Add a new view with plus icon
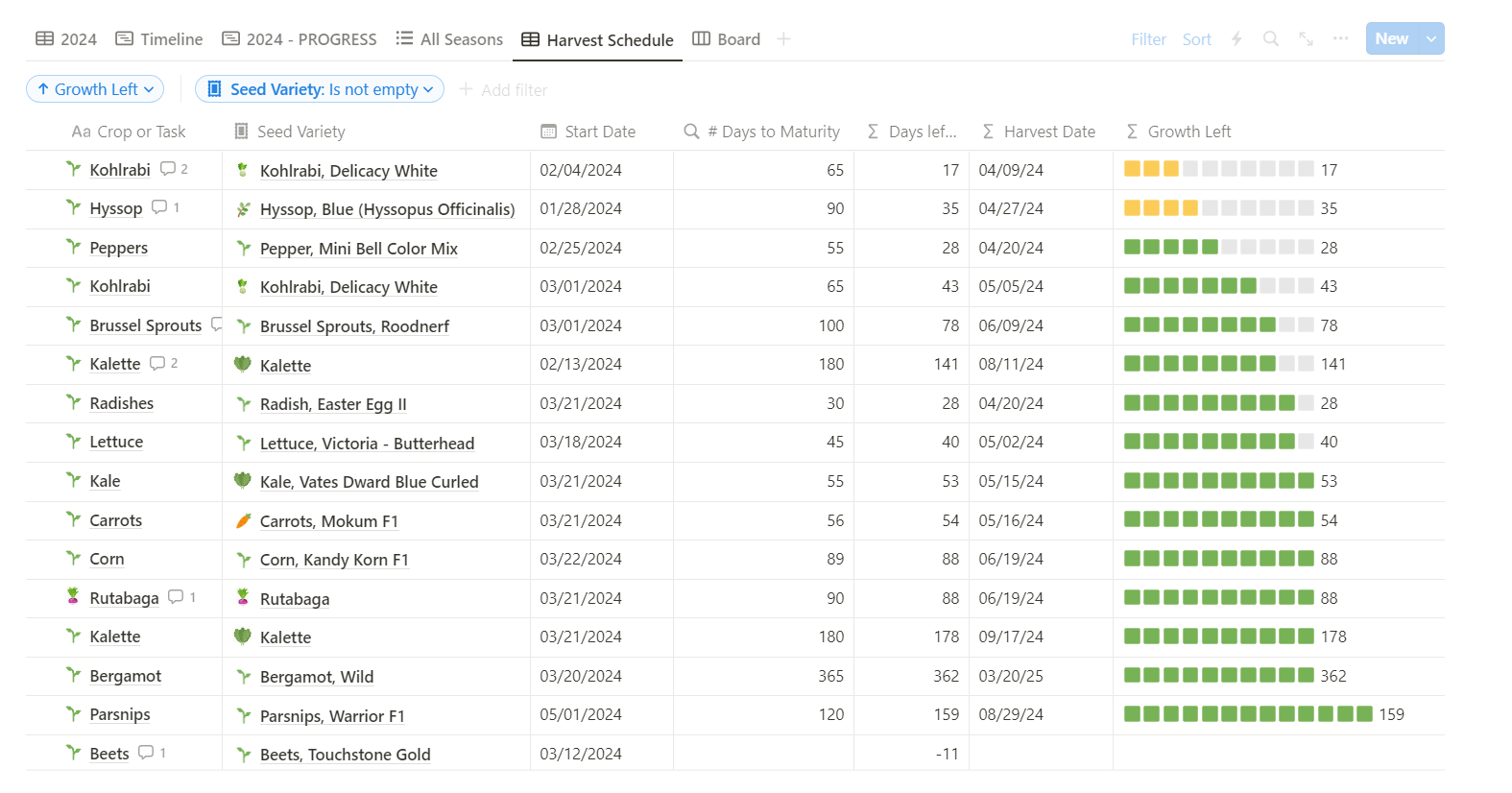The width and height of the screenshot is (1512, 793). pyautogui.click(x=783, y=38)
